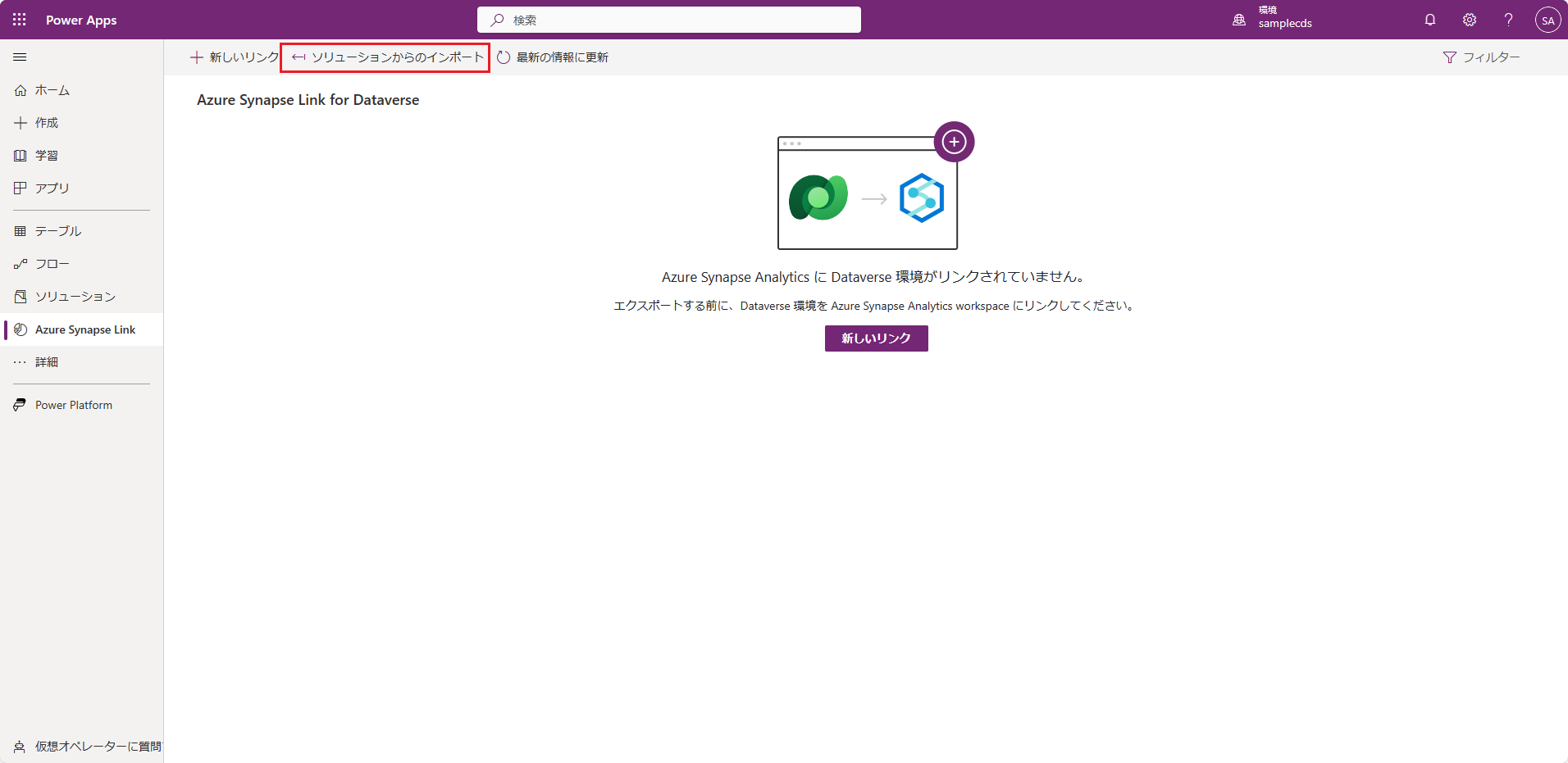
Task: Open ソリューションからのインポート in the toolbar
Action: tap(385, 57)
